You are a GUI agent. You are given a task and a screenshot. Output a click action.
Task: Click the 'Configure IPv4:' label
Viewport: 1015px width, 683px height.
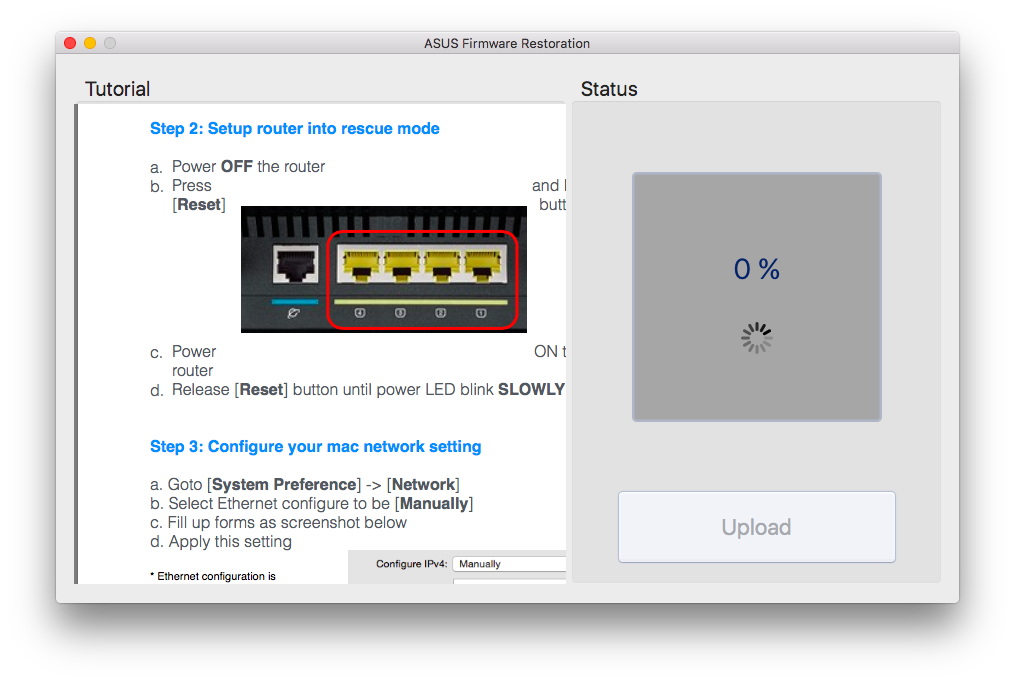[x=411, y=564]
